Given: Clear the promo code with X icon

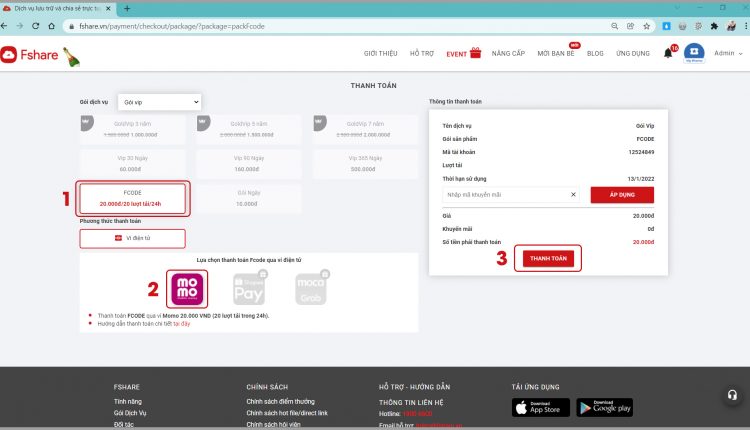Looking at the screenshot, I should 573,194.
